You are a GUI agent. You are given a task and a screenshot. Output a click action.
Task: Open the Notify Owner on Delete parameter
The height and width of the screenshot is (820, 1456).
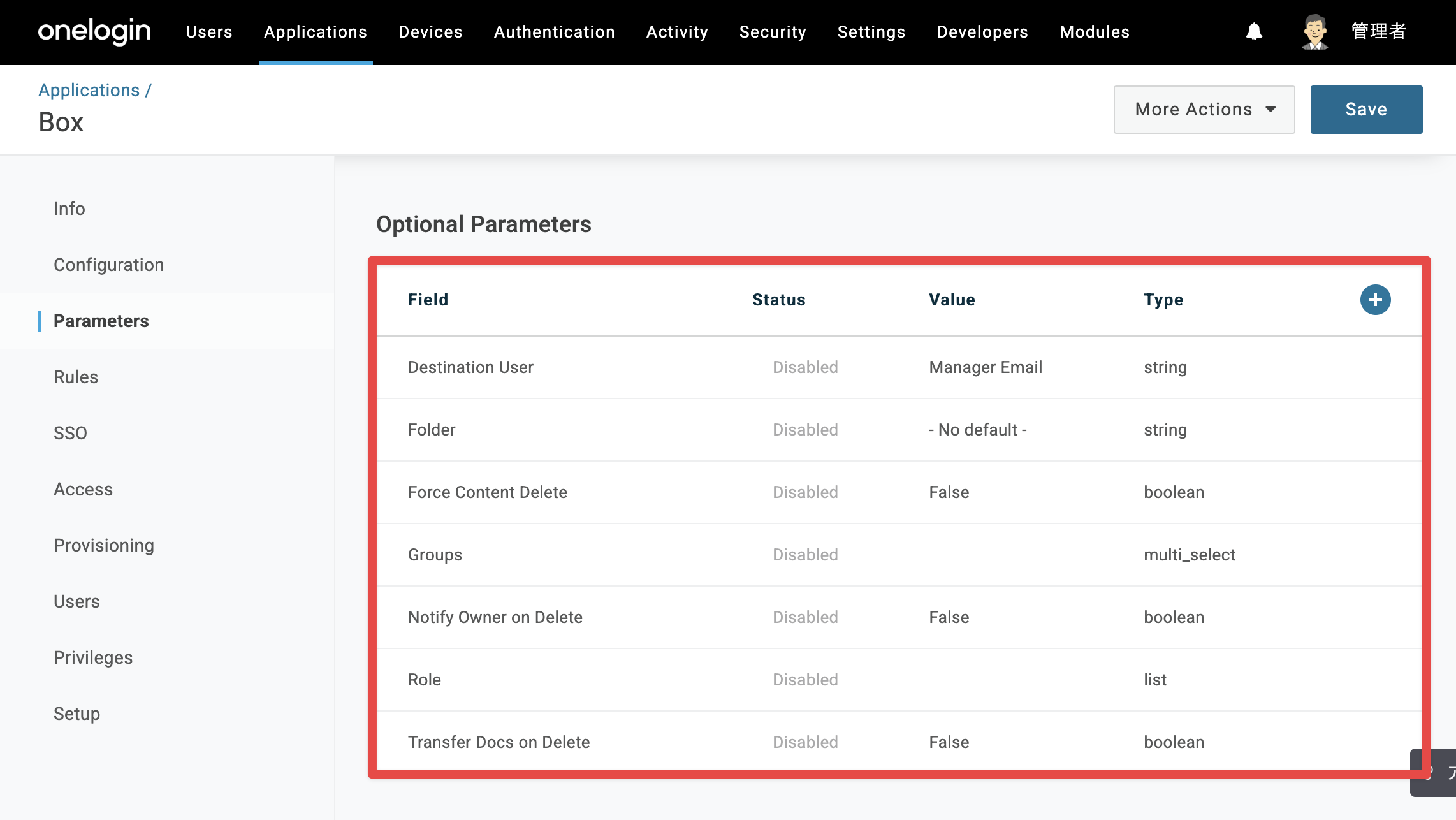(899, 617)
